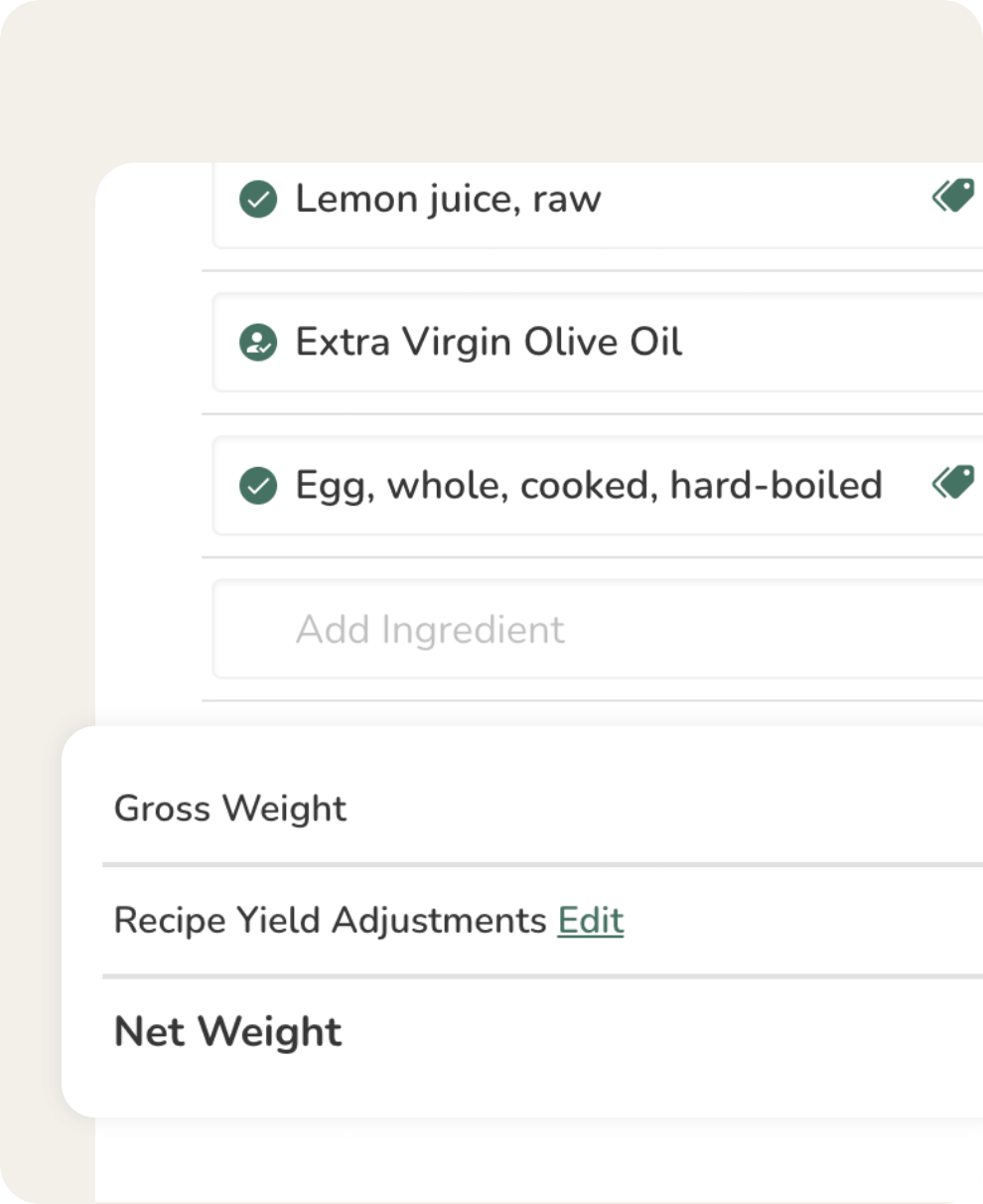Image resolution: width=983 pixels, height=1204 pixels.
Task: Click the verified checkmark beside Lemon juice
Action: 258,200
